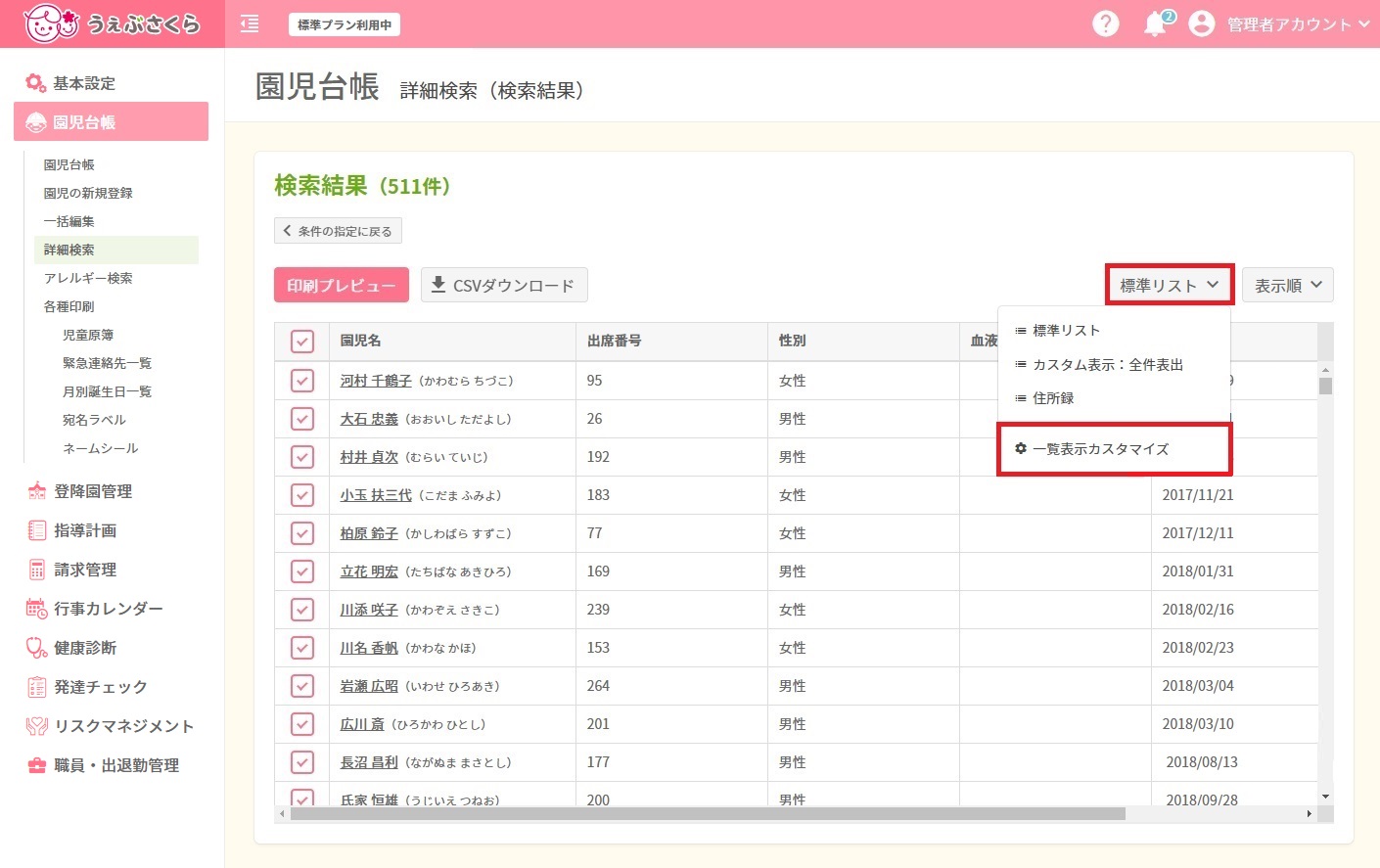Click the horizontal scrollbar of the table
1380x868 pixels.
708,814
